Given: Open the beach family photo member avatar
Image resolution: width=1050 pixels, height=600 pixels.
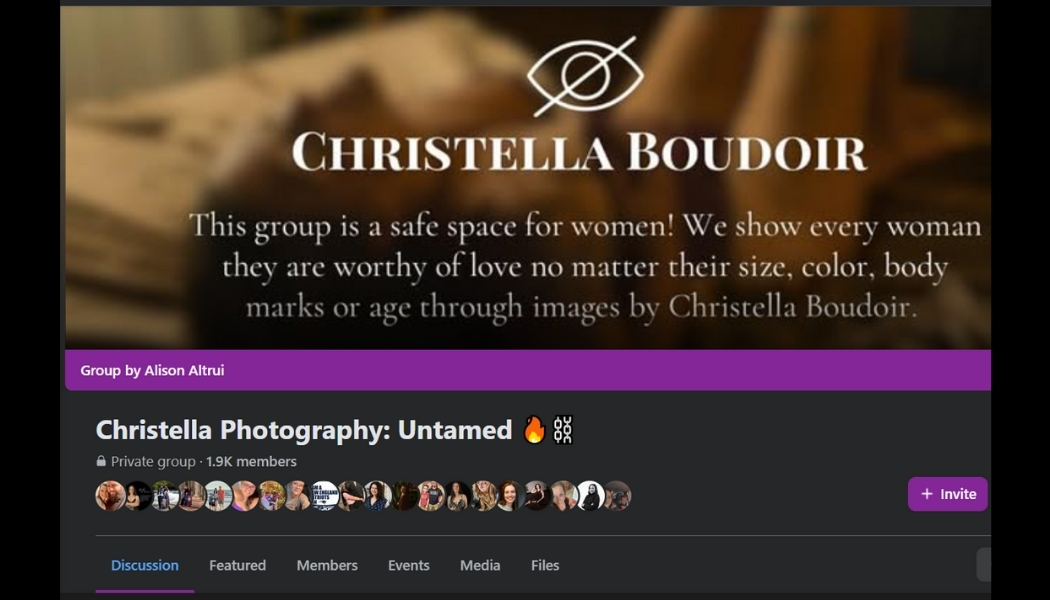Looking at the screenshot, I should point(218,496).
